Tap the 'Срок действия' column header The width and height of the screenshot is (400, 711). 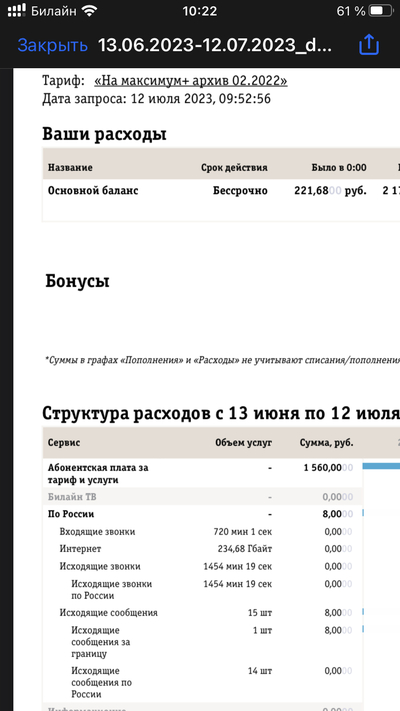pos(234,167)
